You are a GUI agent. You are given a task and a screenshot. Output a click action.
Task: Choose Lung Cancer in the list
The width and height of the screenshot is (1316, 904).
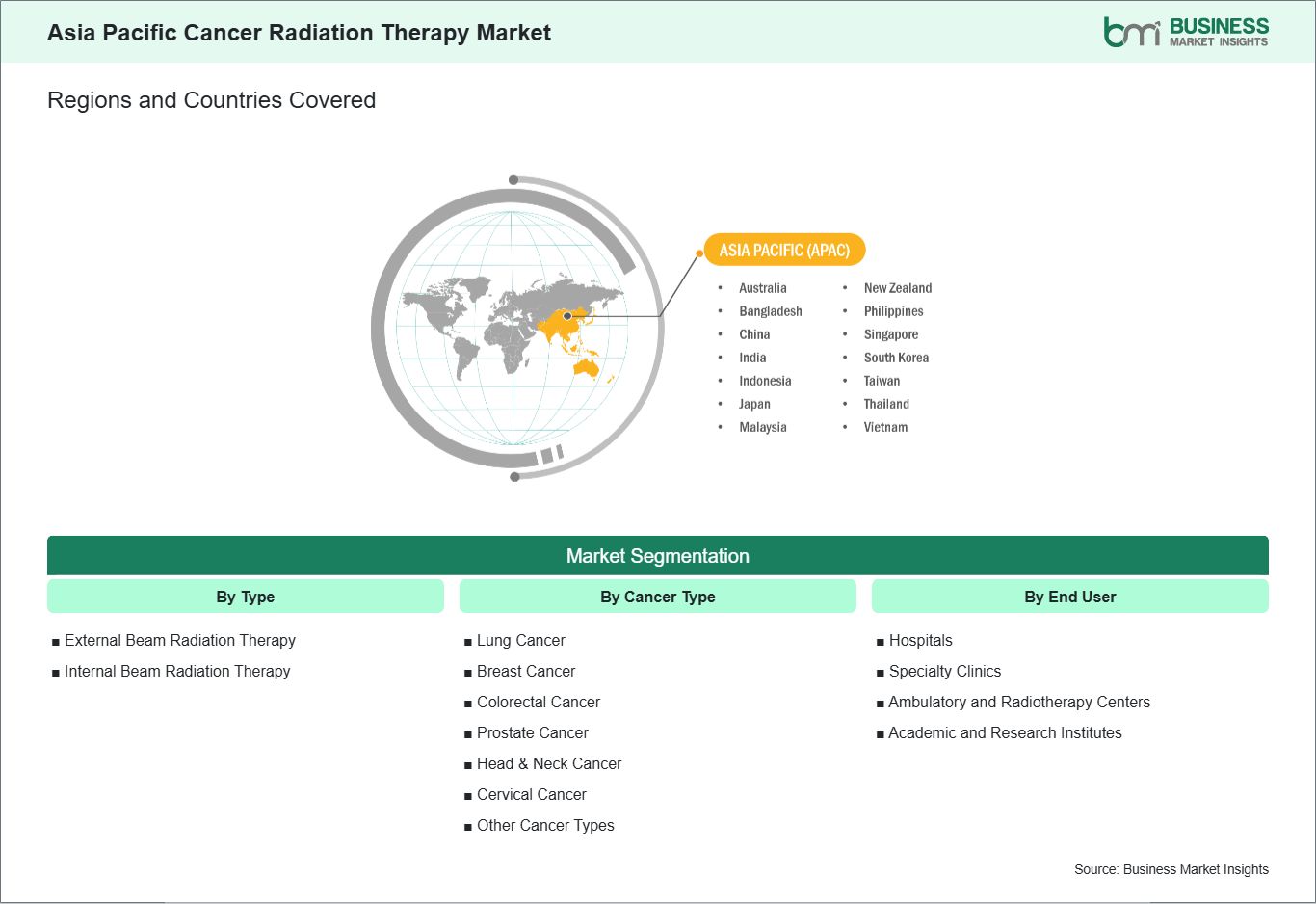point(520,640)
